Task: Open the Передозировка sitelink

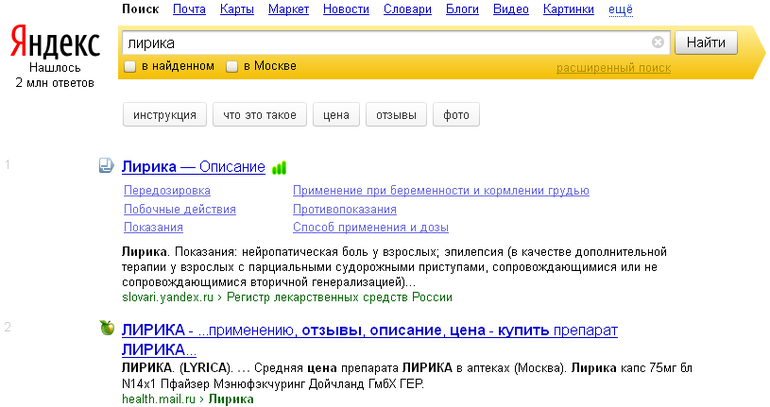Action: (x=167, y=190)
